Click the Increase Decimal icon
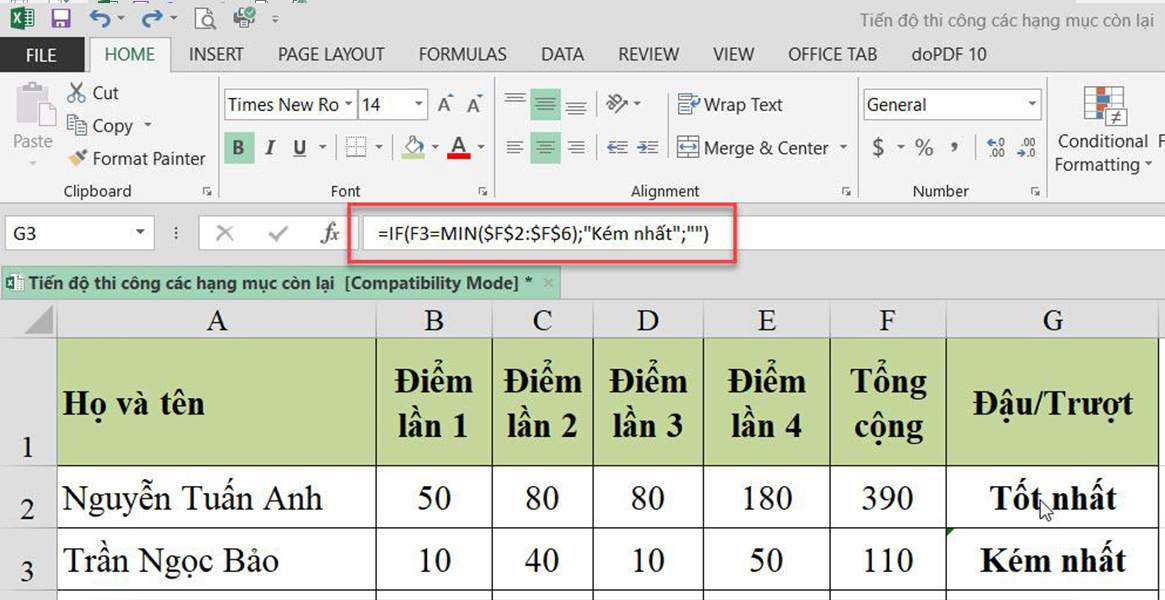The image size is (1165, 600). click(x=997, y=147)
